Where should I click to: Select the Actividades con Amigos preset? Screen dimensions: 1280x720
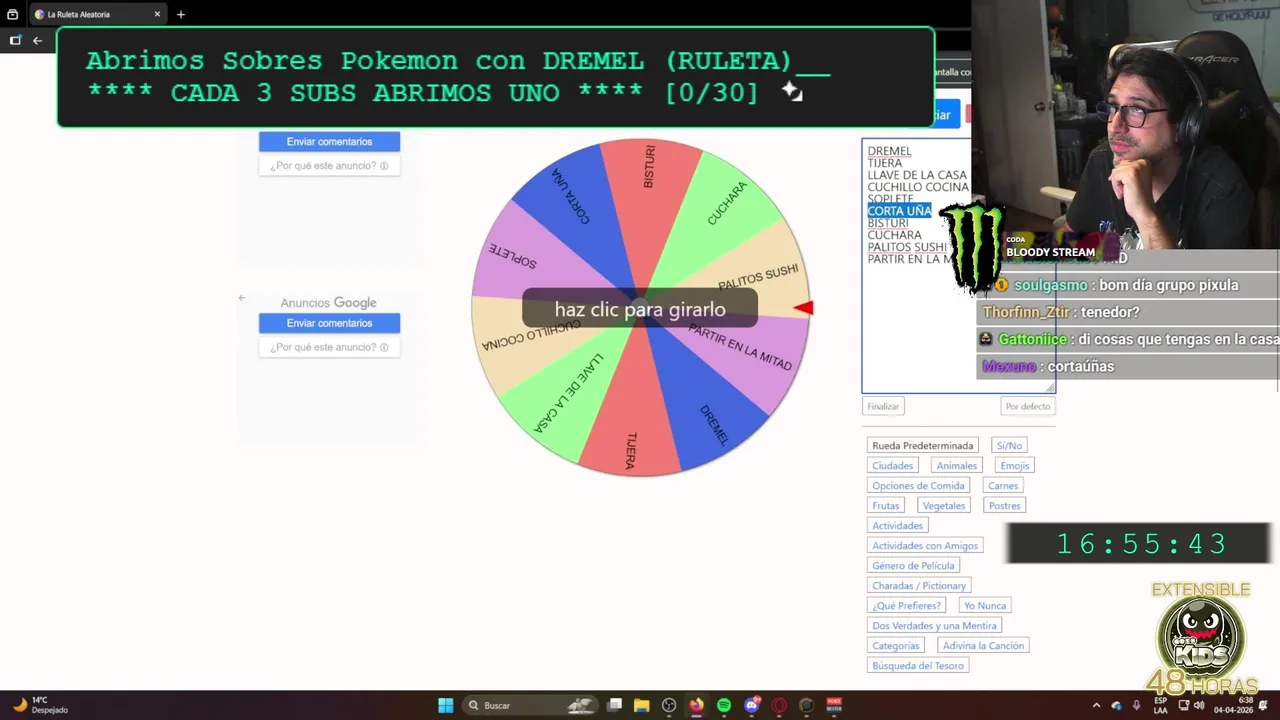click(x=925, y=546)
